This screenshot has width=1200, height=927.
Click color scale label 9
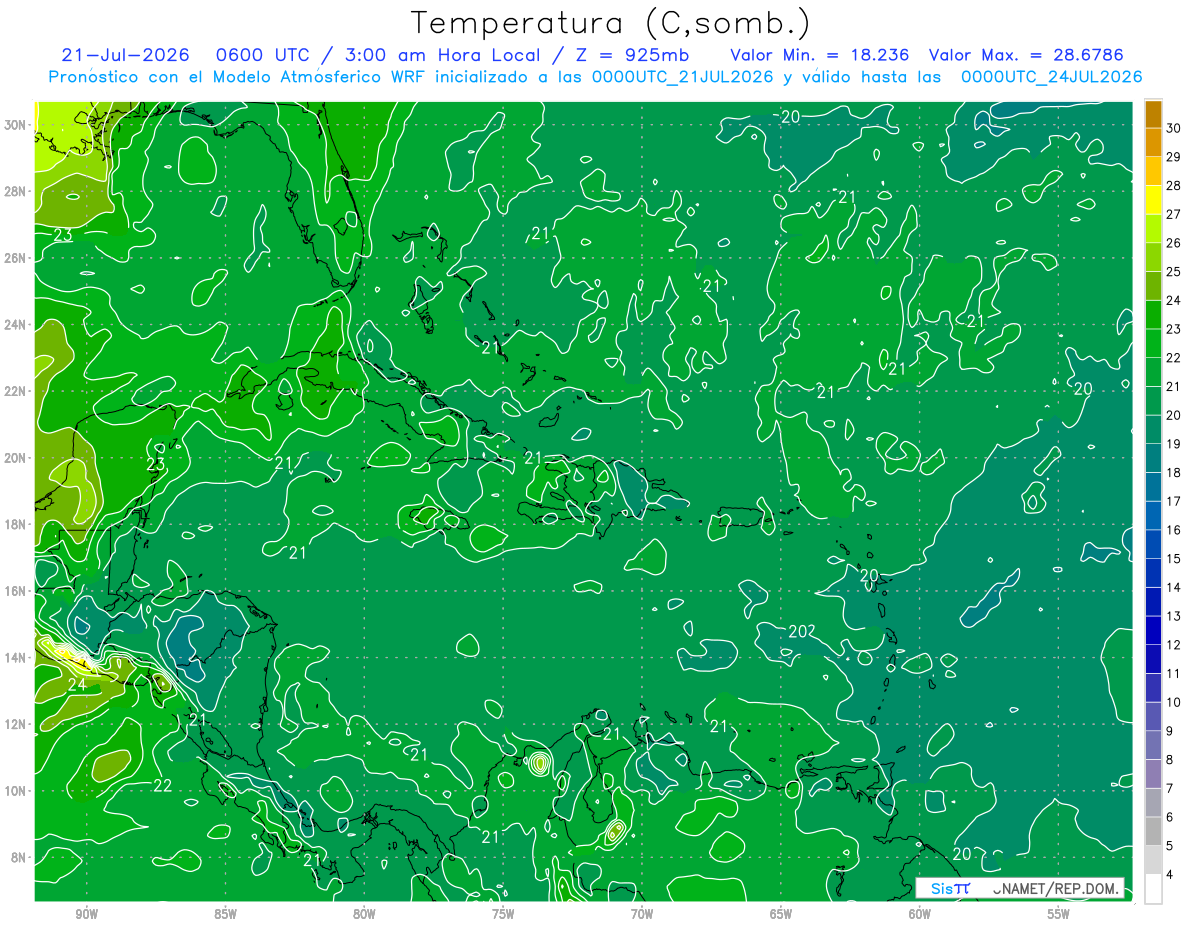[x=1170, y=731]
